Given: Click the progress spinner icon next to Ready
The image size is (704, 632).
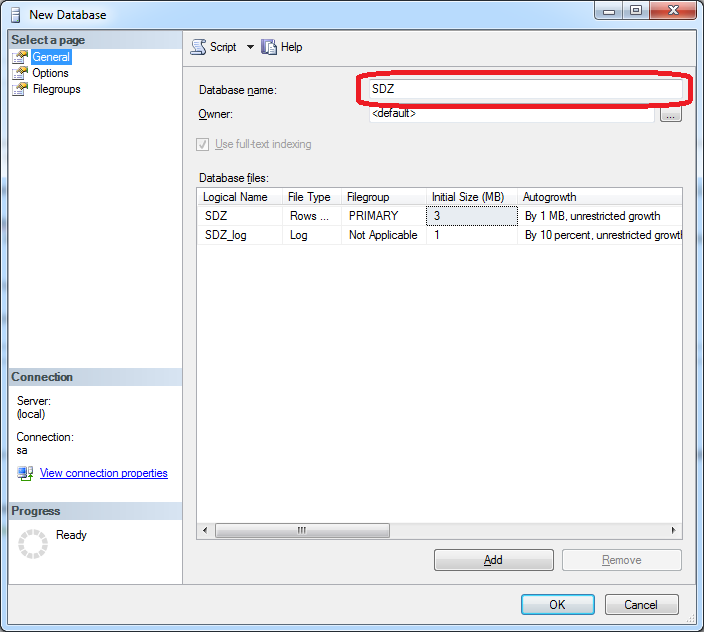Looking at the screenshot, I should (x=33, y=544).
